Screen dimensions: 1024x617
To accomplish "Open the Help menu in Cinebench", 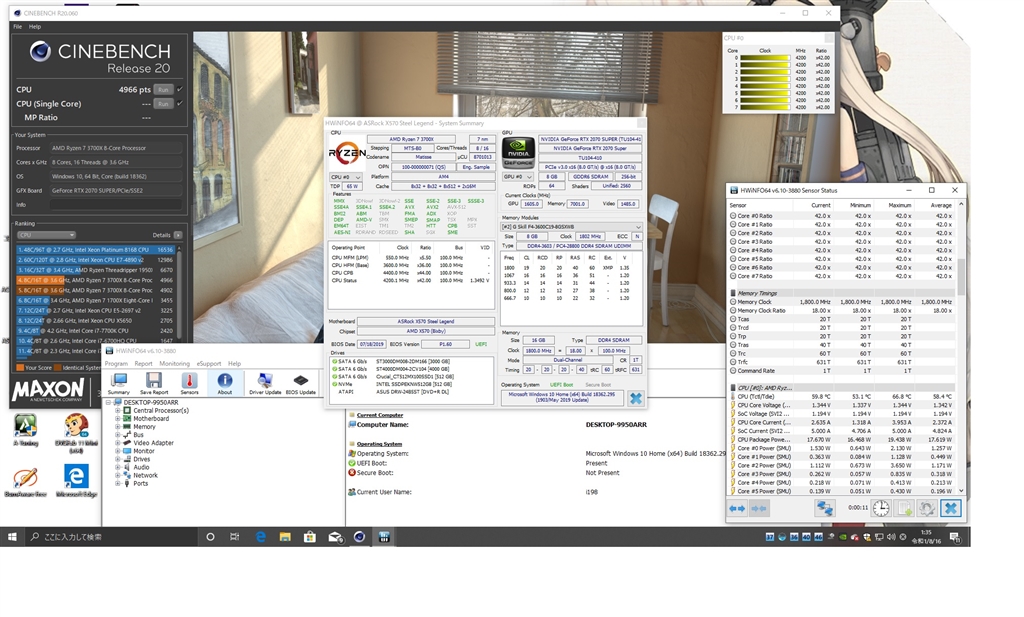I will click(x=35, y=27).
